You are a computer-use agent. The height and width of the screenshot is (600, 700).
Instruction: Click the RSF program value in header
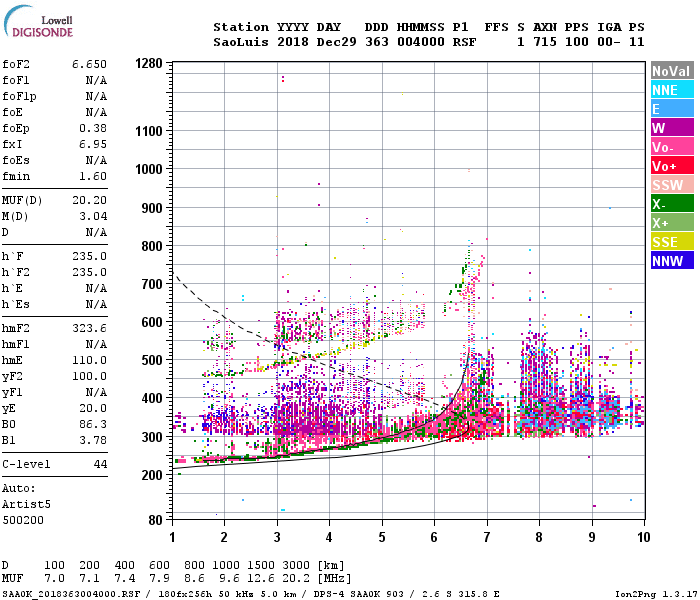pyautogui.click(x=464, y=42)
